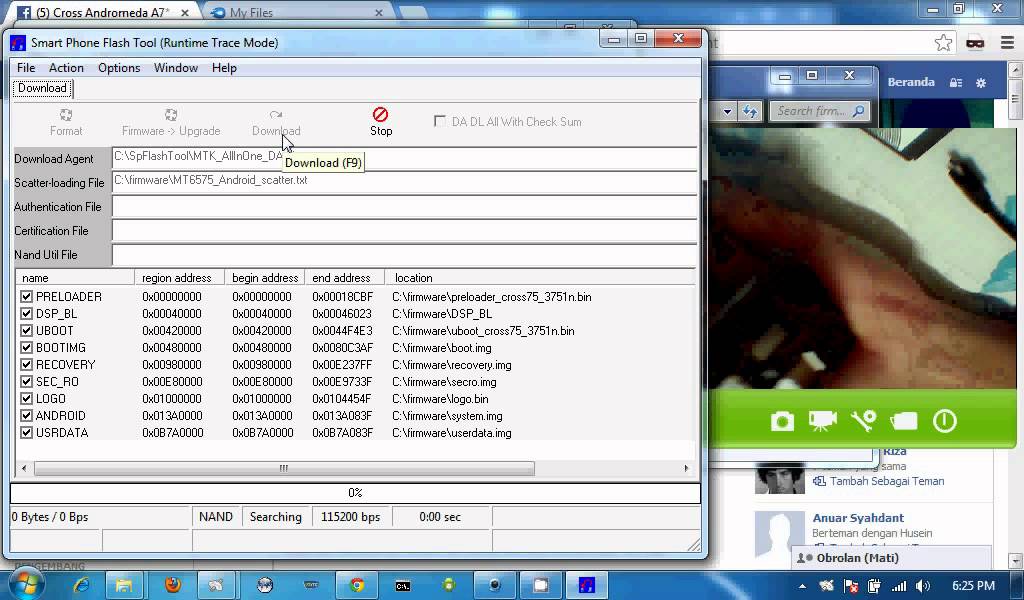
Task: Uncheck the PRELOADER checkbox
Action: click(26, 296)
